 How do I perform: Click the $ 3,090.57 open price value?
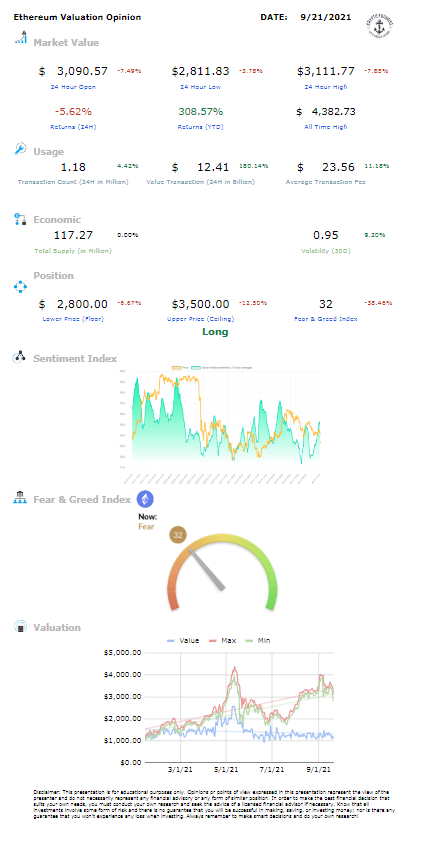tap(73, 71)
